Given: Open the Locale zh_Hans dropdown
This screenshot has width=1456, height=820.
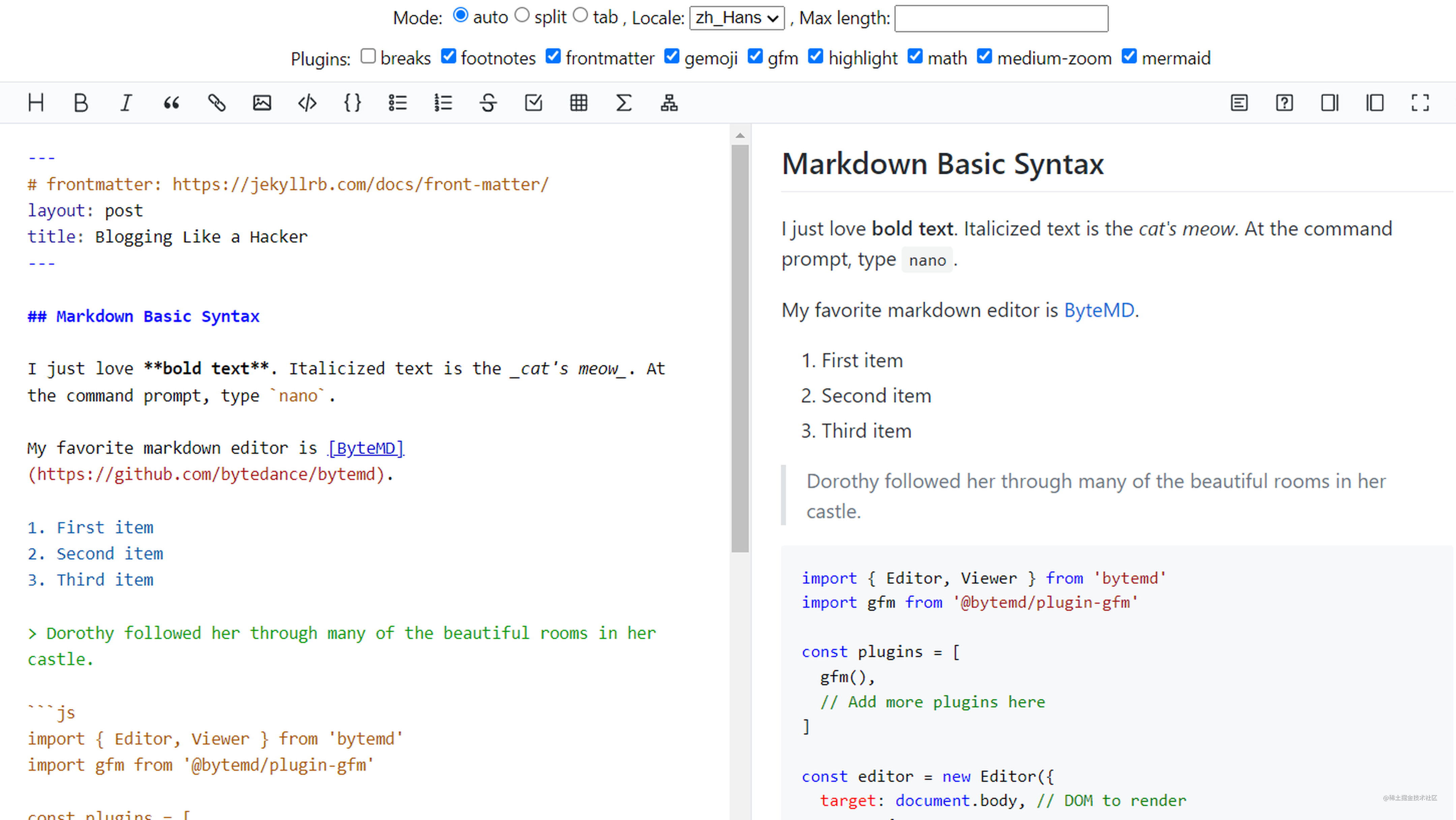Looking at the screenshot, I should click(x=737, y=18).
